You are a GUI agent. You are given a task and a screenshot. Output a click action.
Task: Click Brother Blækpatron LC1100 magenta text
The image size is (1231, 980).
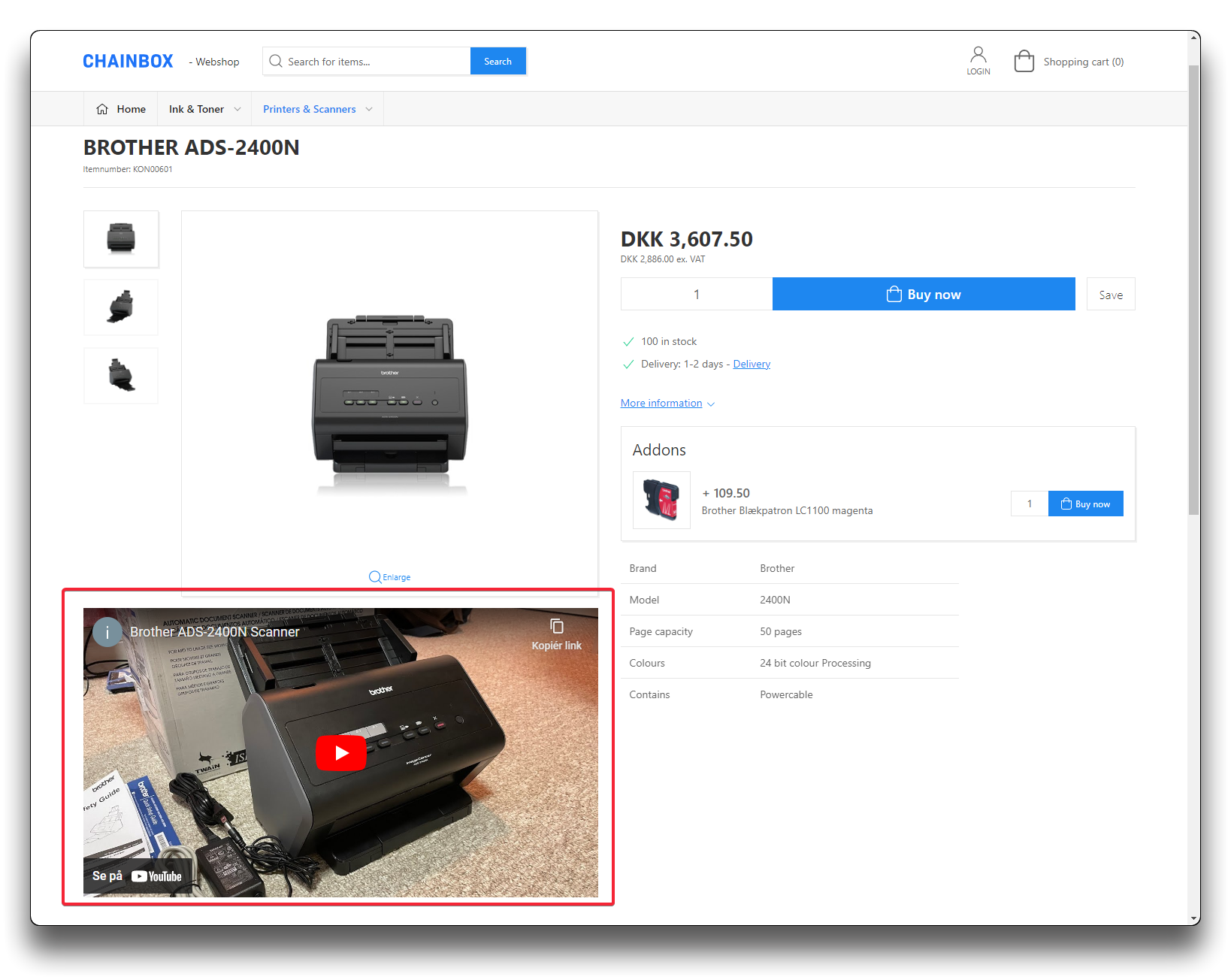pos(787,510)
